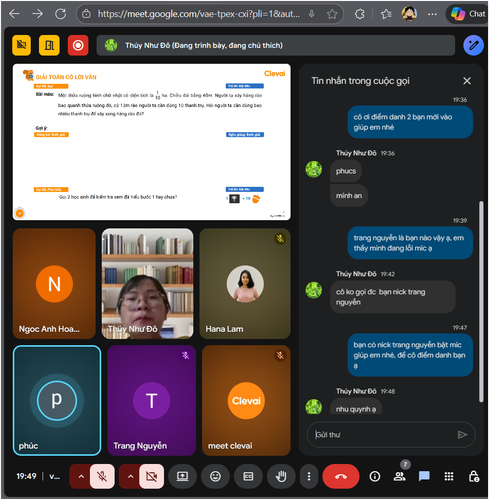Click the Thúy Như Đỗ presenting banner
489x500 pixels.
tap(276, 45)
